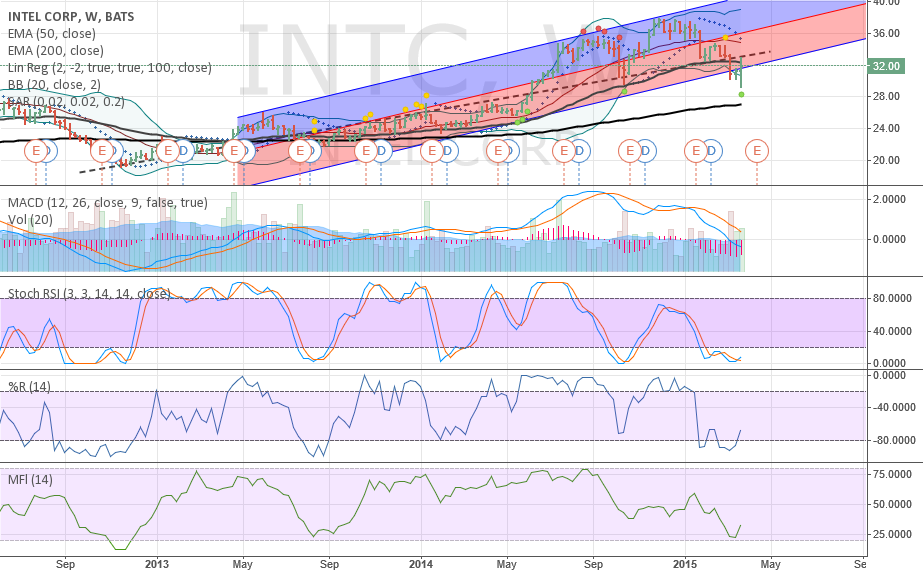Click the Sep label just before 2013

tap(65, 564)
